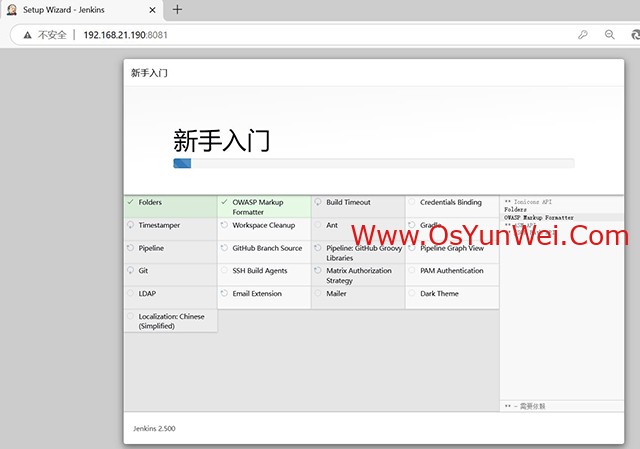
Task: Click the Folders line in install log
Action: click(x=515, y=209)
